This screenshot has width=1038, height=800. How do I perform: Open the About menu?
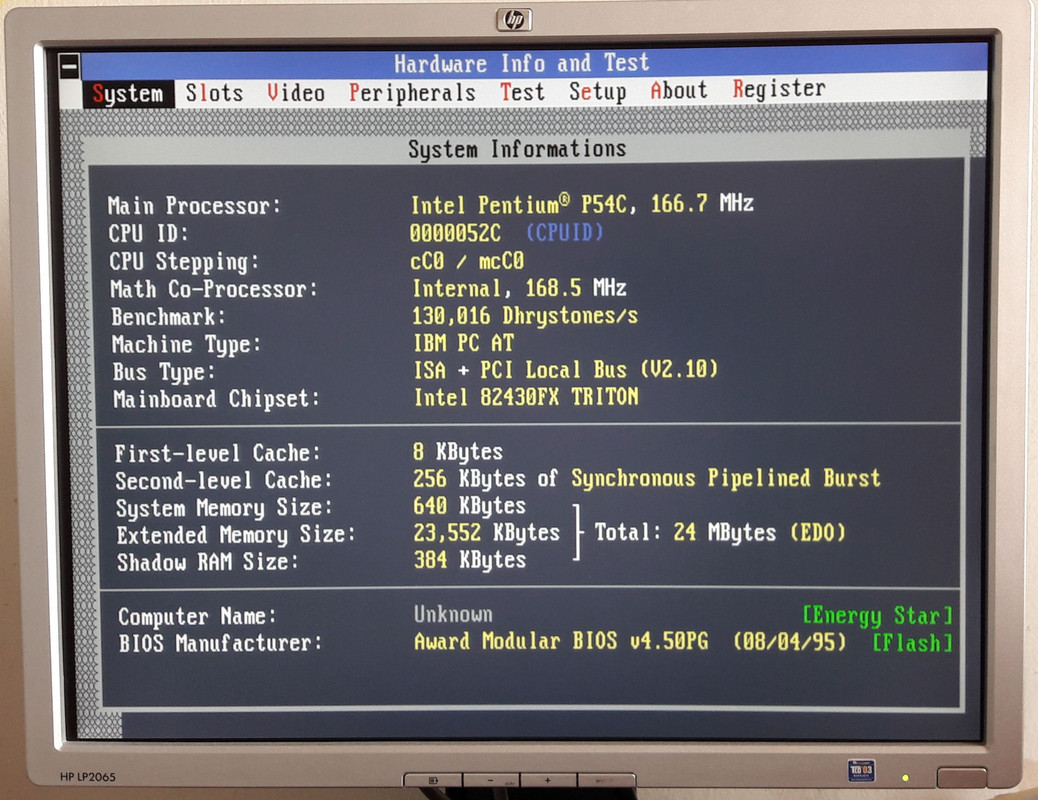679,89
